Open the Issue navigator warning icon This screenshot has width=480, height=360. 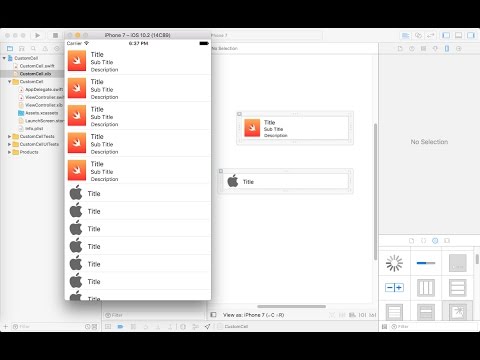point(45,49)
